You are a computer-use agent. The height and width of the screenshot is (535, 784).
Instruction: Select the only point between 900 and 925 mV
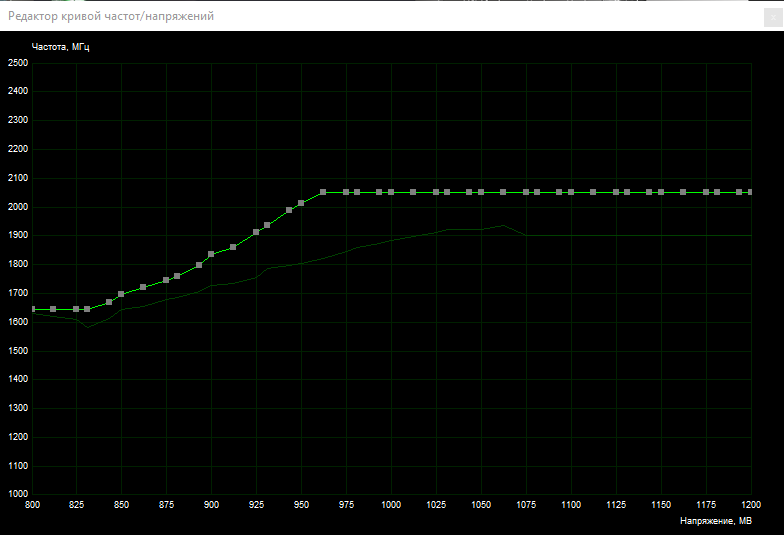click(x=233, y=247)
